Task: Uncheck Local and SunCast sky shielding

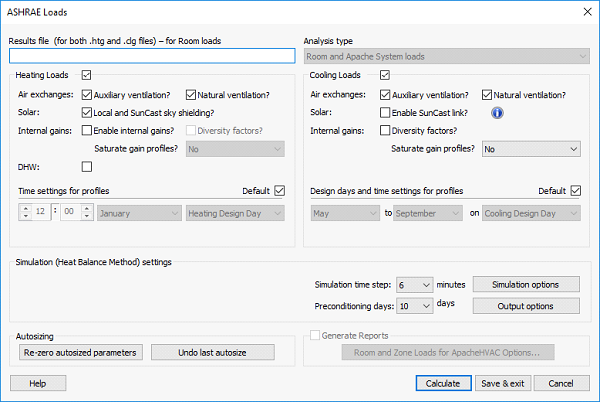Action: 87,113
